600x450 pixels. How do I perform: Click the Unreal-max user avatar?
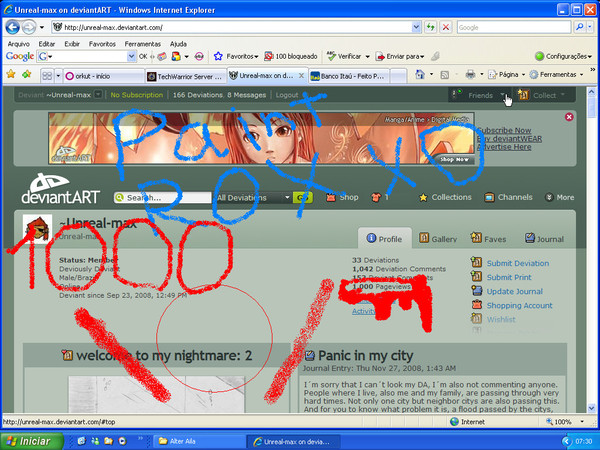(x=38, y=229)
